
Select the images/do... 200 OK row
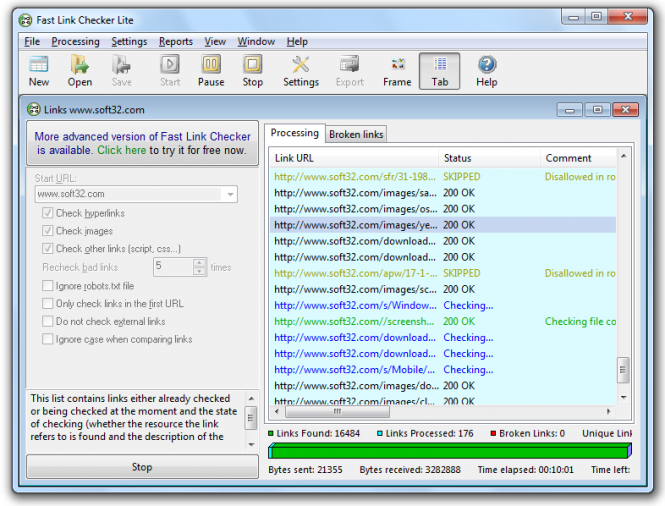coord(443,386)
